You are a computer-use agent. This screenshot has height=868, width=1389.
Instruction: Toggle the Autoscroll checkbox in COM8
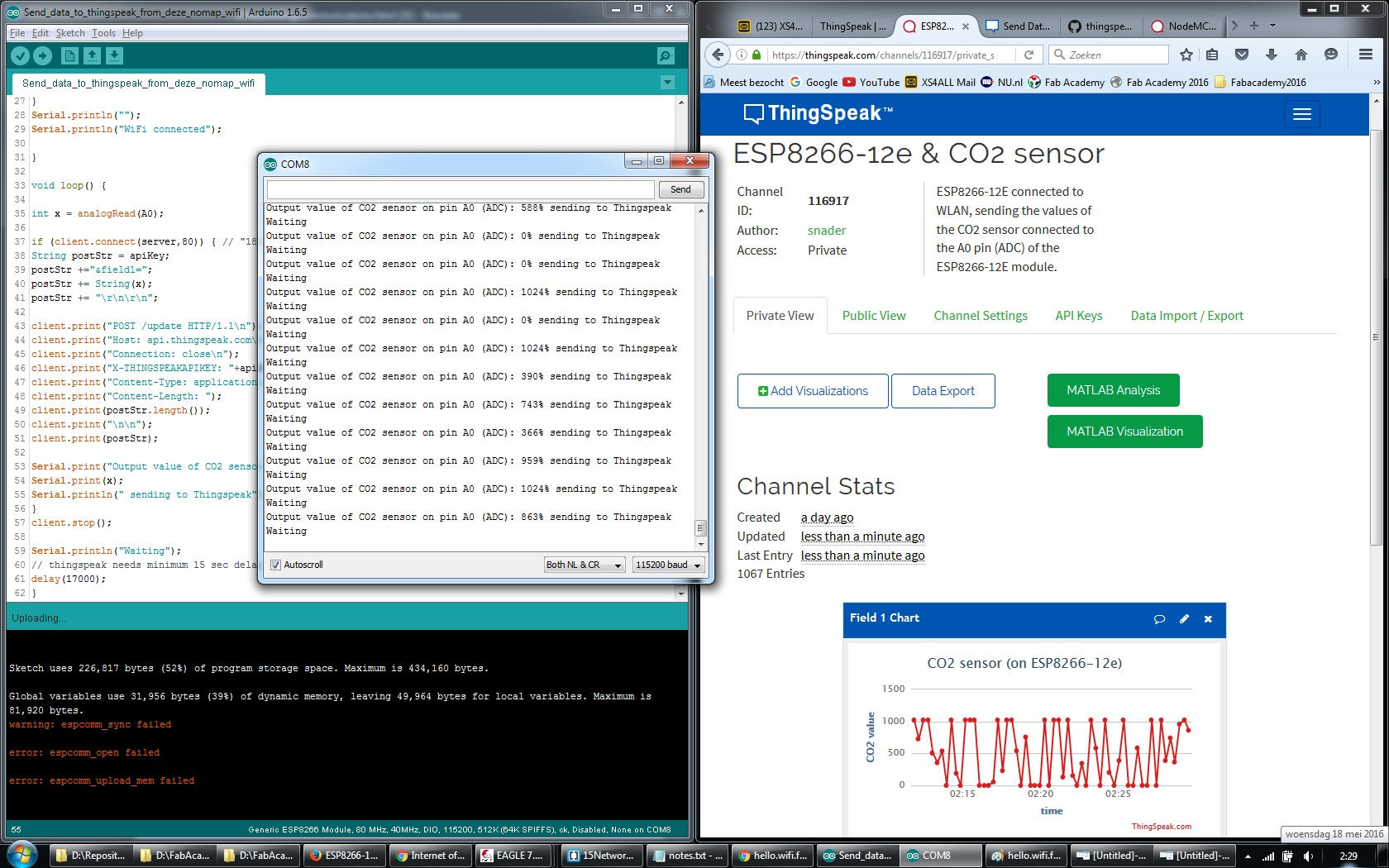pos(276,565)
